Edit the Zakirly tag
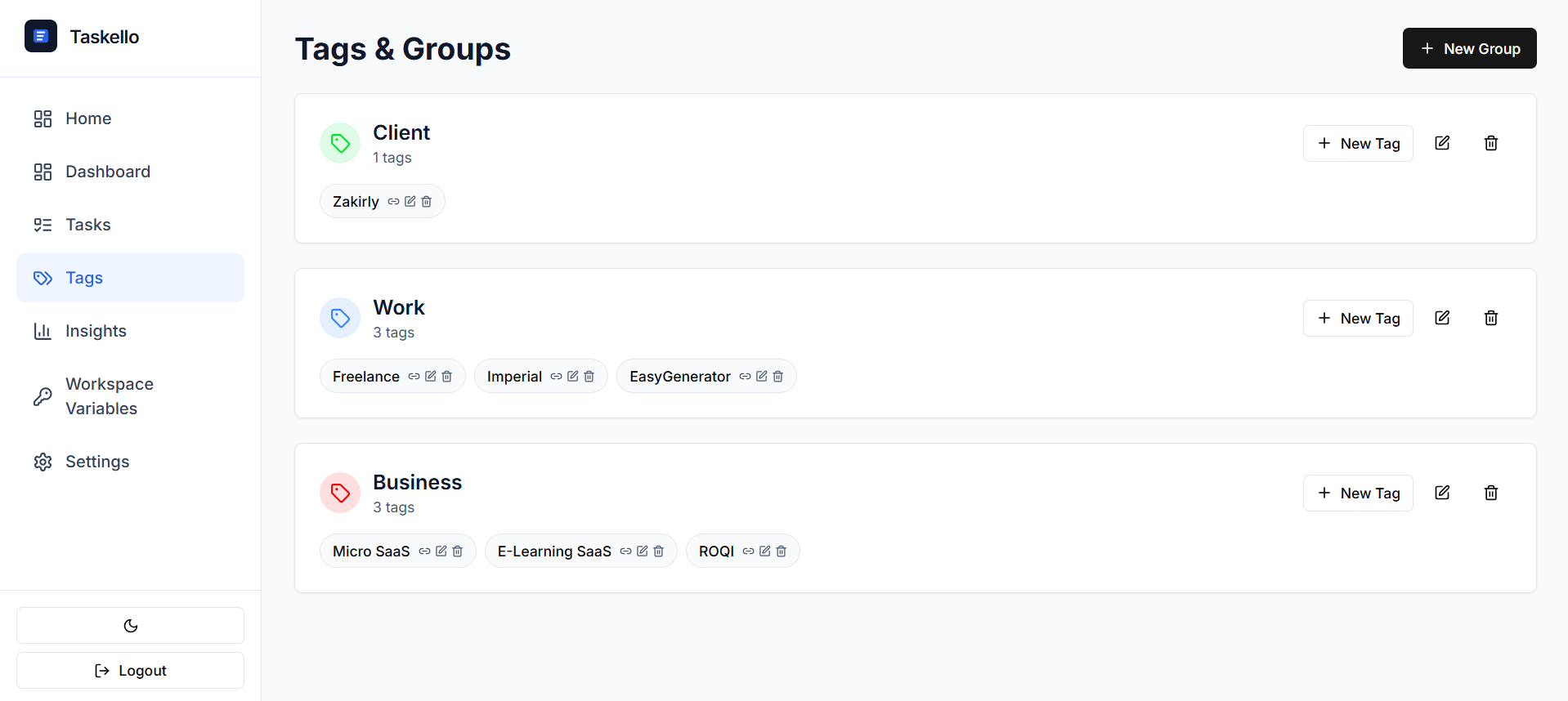This screenshot has width=1568, height=701. coord(410,201)
